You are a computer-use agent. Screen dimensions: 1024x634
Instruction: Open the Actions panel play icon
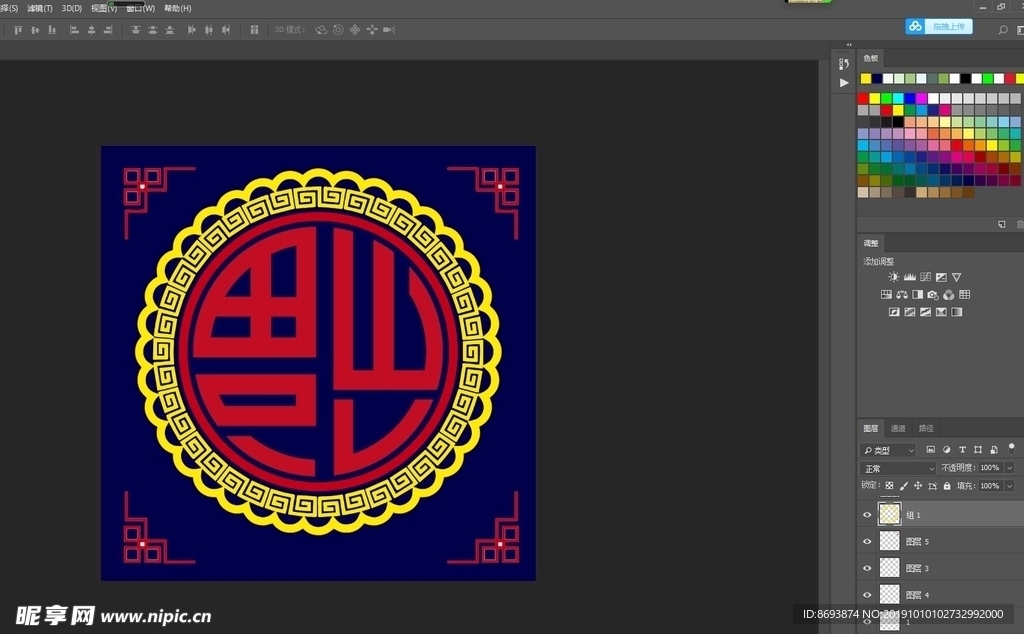click(x=844, y=82)
